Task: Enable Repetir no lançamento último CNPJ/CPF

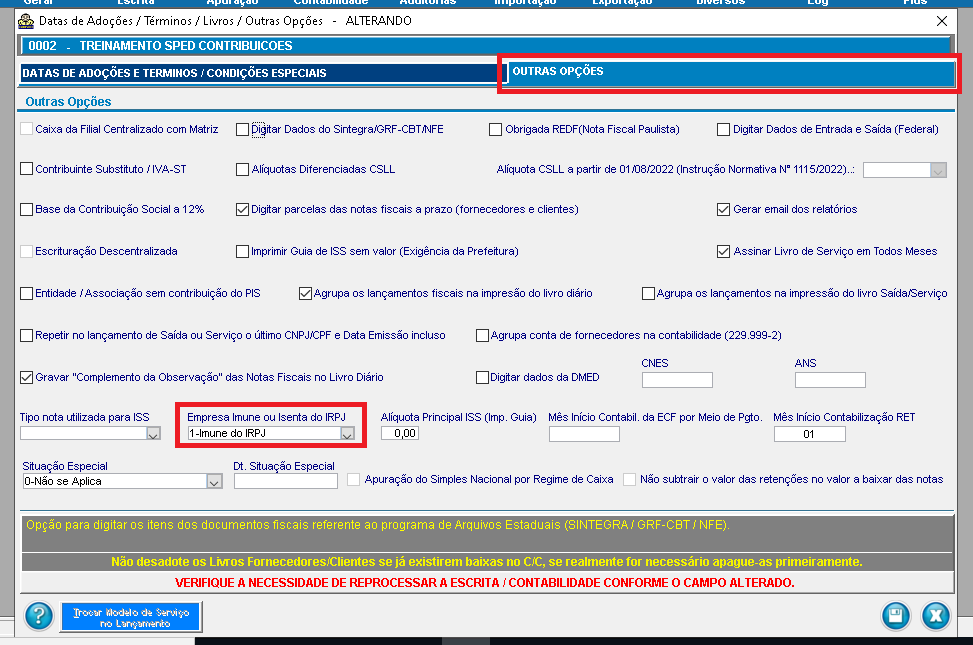Action: pyautogui.click(x=27, y=336)
